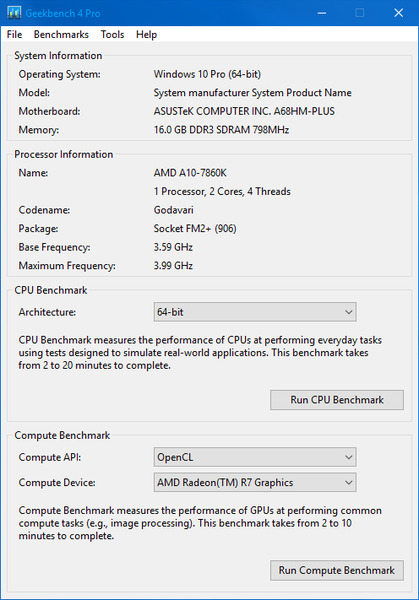
Task: Click the 'System Information' group heading
Action: coord(58,55)
